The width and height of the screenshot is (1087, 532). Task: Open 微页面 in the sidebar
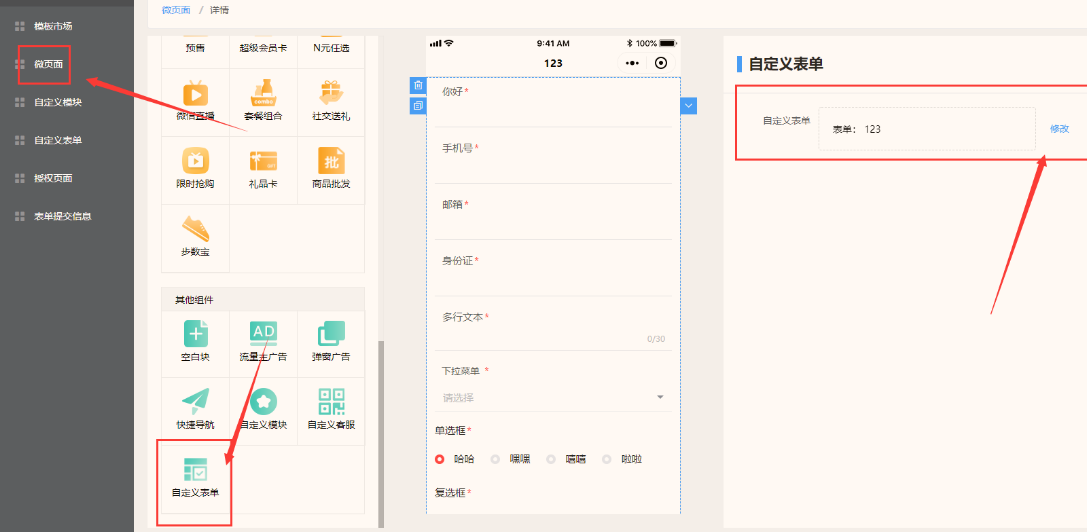point(49,65)
